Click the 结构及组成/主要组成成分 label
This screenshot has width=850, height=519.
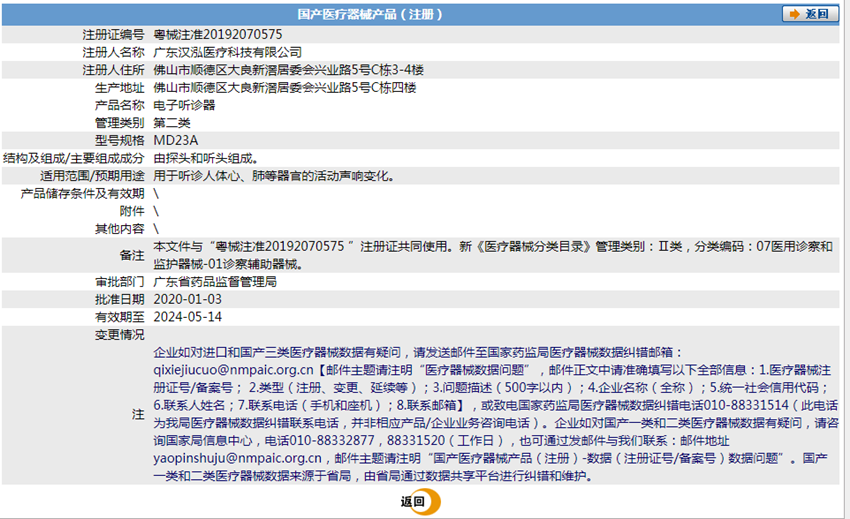tap(74, 158)
